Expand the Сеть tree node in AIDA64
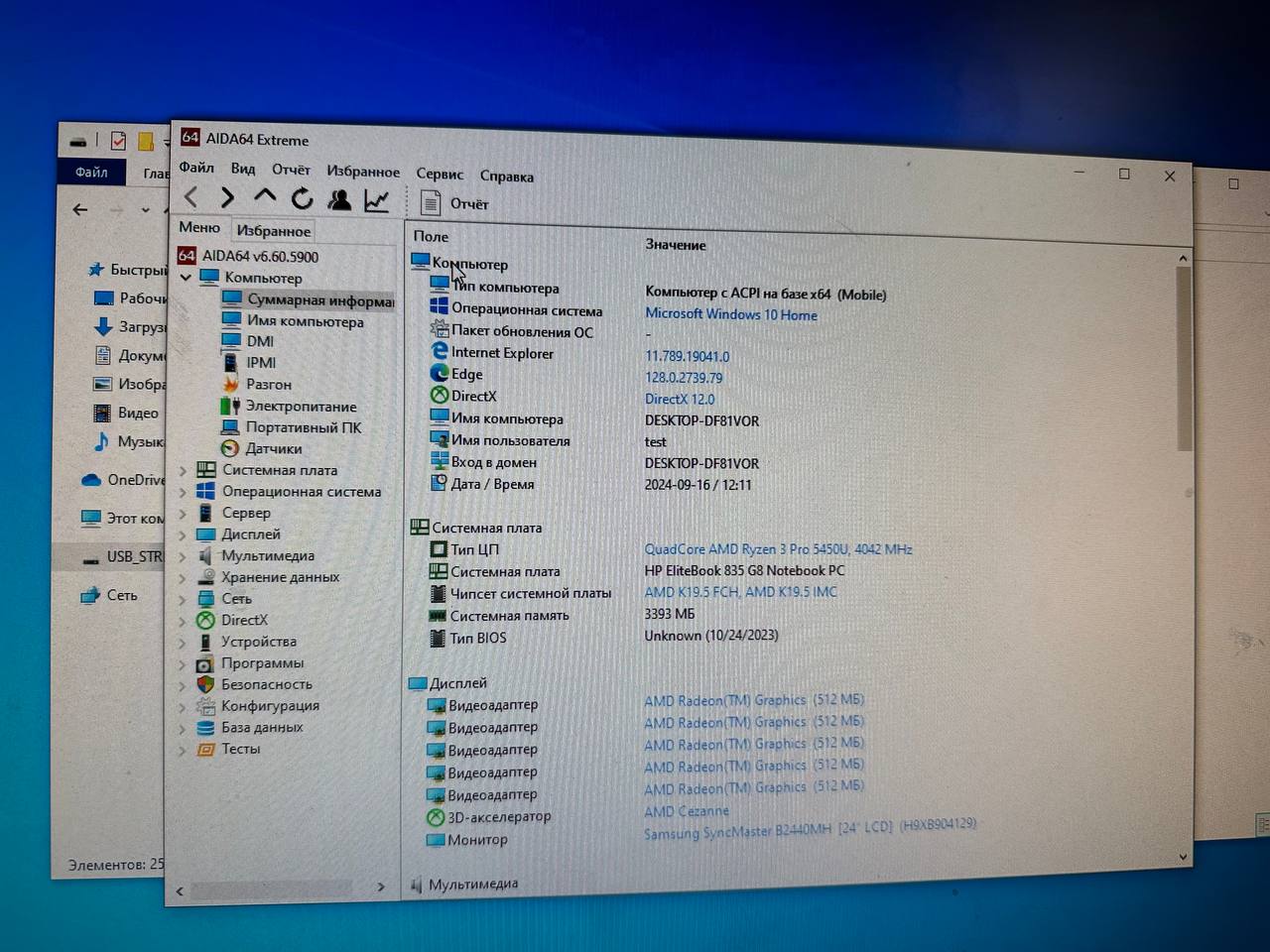The image size is (1270, 952). click(183, 599)
